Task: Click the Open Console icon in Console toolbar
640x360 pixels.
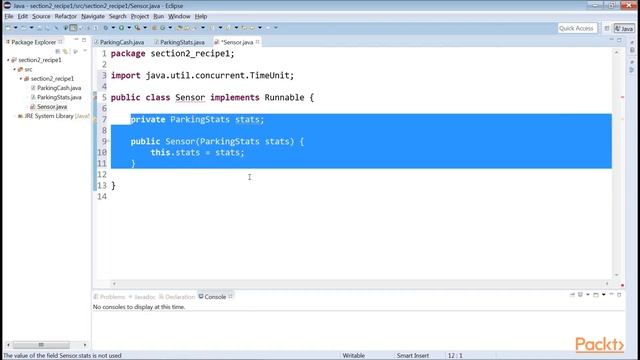Action: point(596,295)
